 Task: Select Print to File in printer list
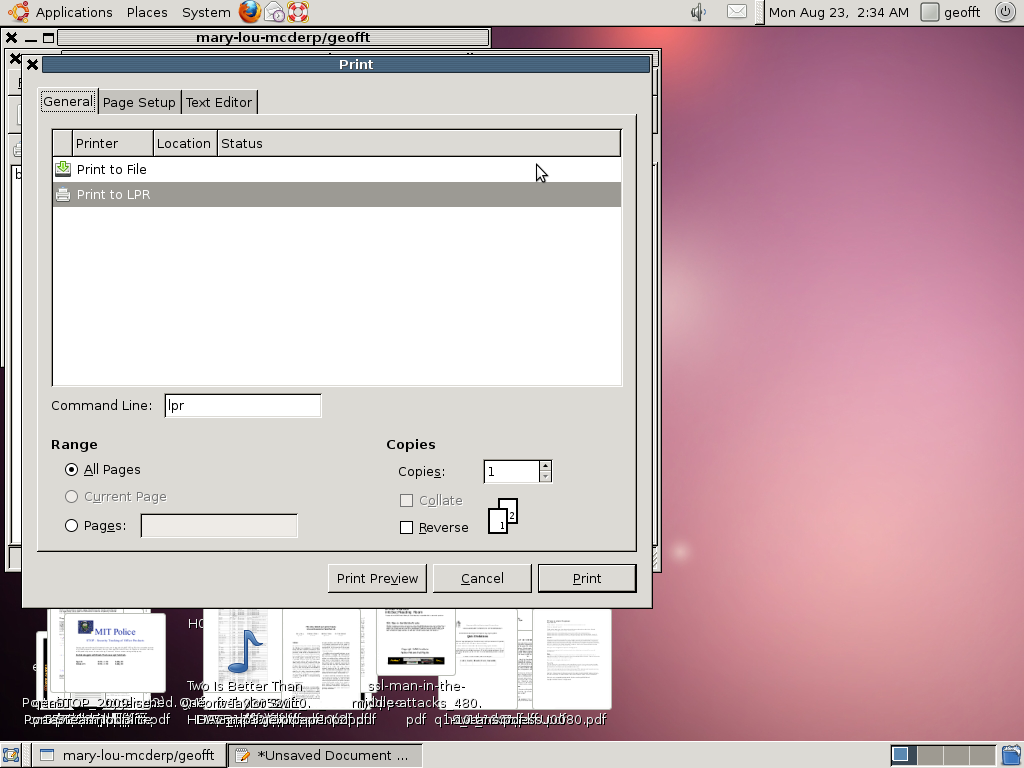(x=112, y=169)
